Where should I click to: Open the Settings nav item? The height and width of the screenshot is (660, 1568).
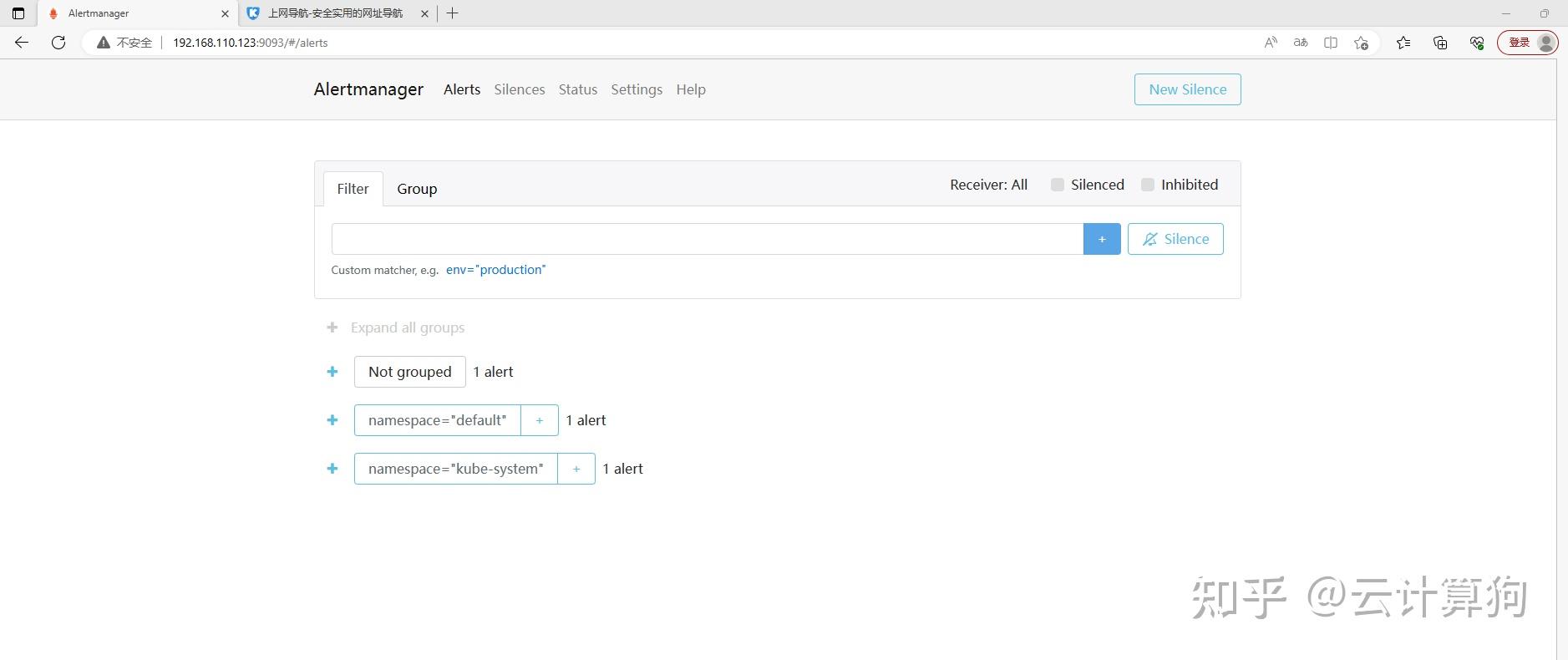pyautogui.click(x=637, y=89)
